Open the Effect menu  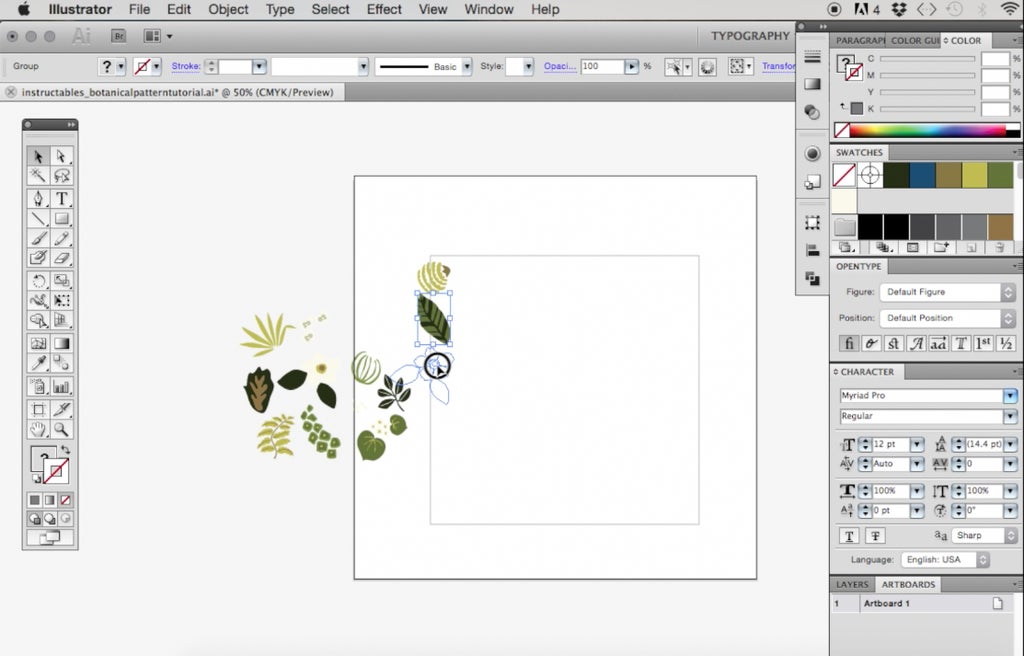(x=384, y=9)
